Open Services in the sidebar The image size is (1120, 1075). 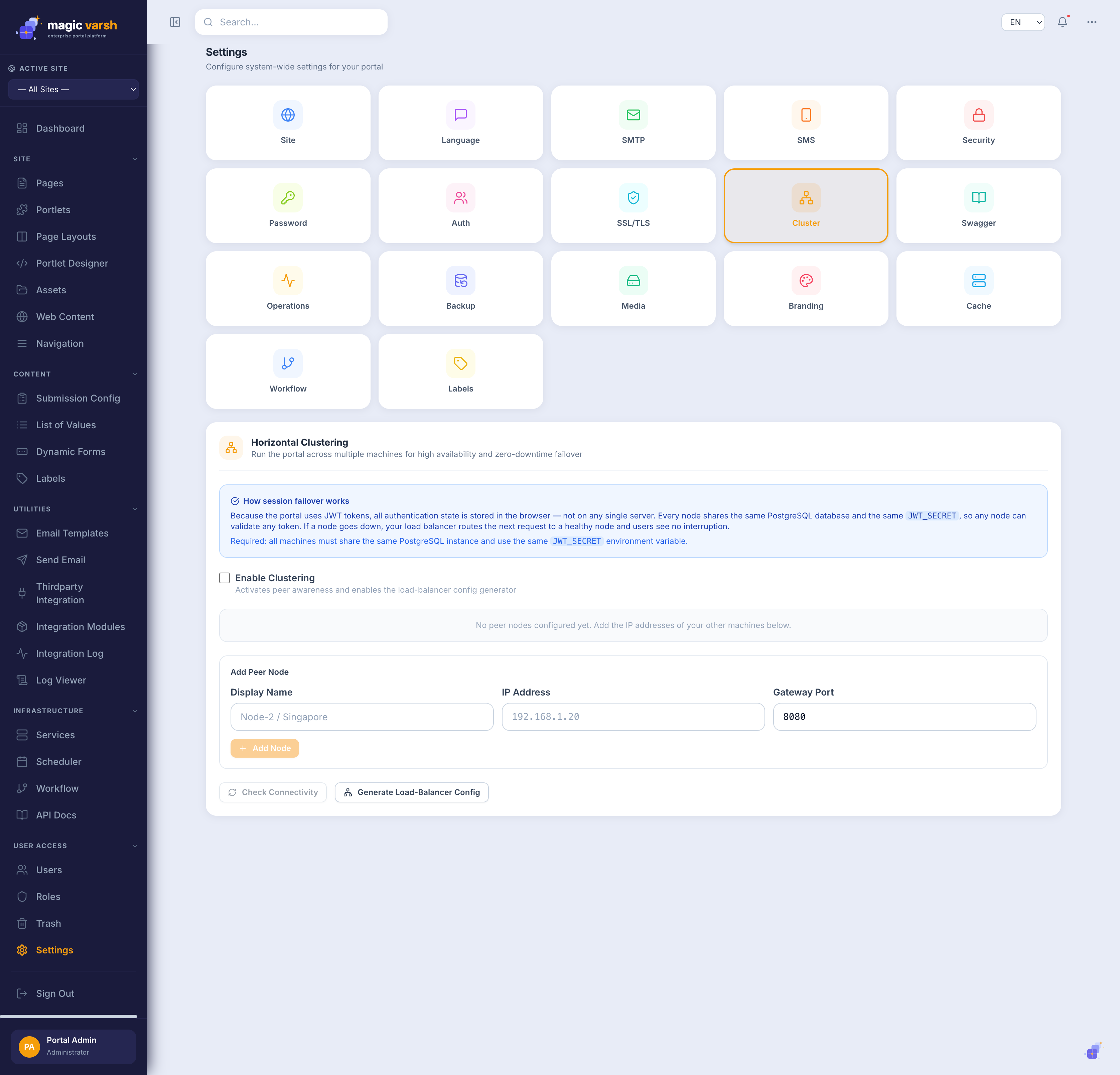click(73, 735)
